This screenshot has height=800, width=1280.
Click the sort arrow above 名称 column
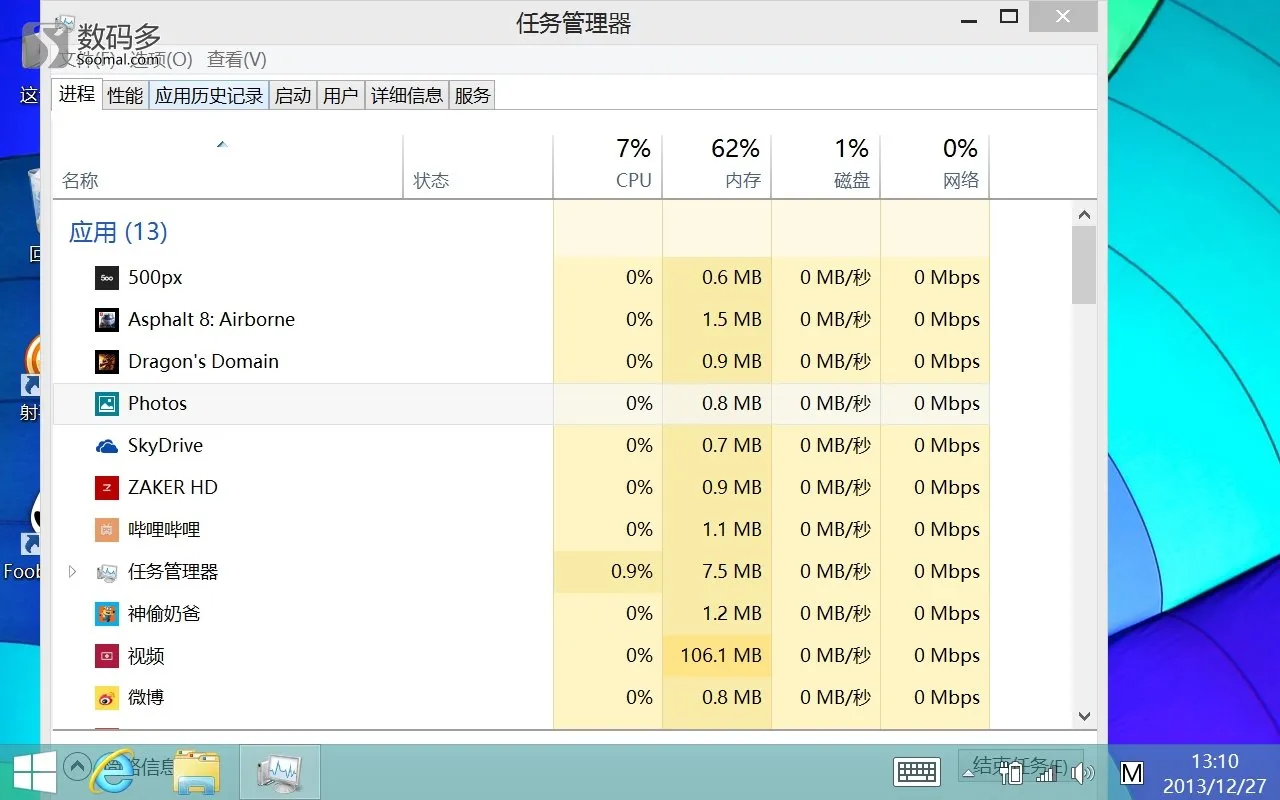[222, 145]
